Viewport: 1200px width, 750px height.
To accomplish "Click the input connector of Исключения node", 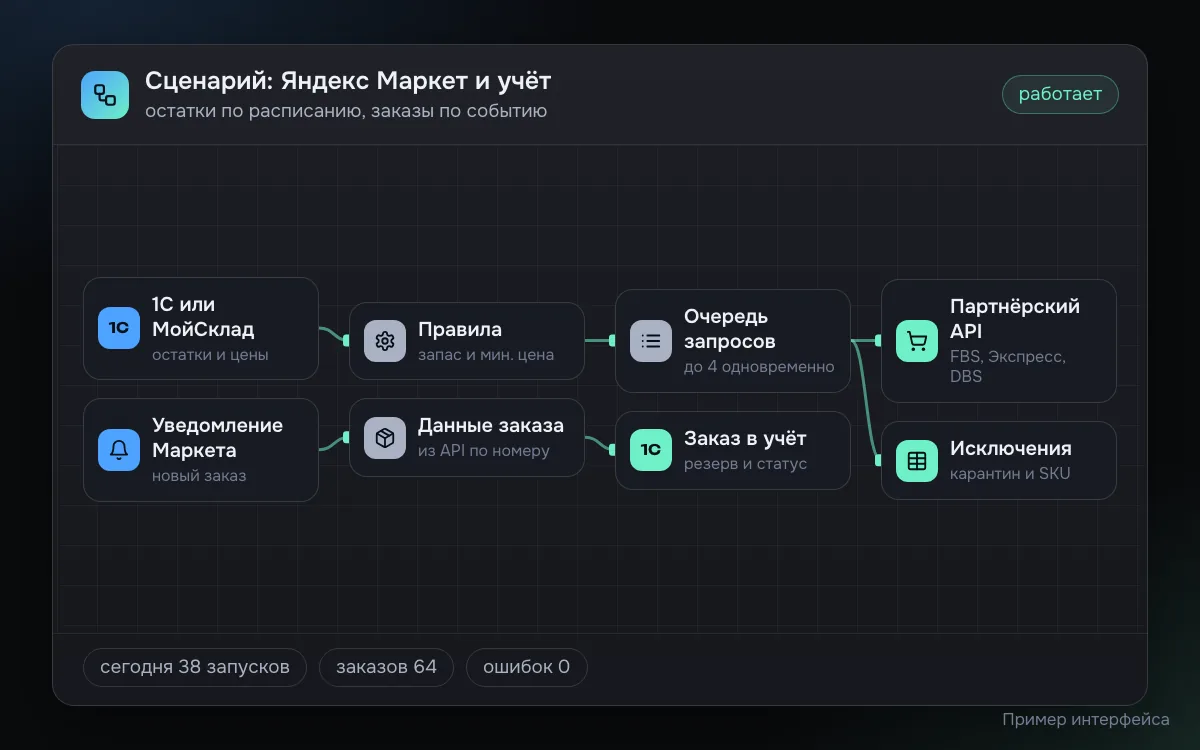I will [878, 461].
